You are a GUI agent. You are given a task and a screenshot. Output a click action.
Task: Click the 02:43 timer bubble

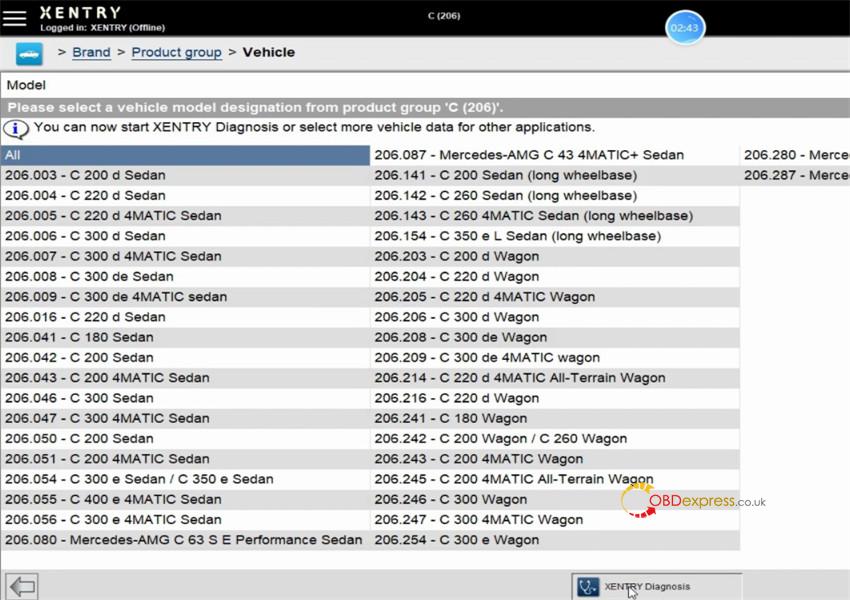(685, 28)
